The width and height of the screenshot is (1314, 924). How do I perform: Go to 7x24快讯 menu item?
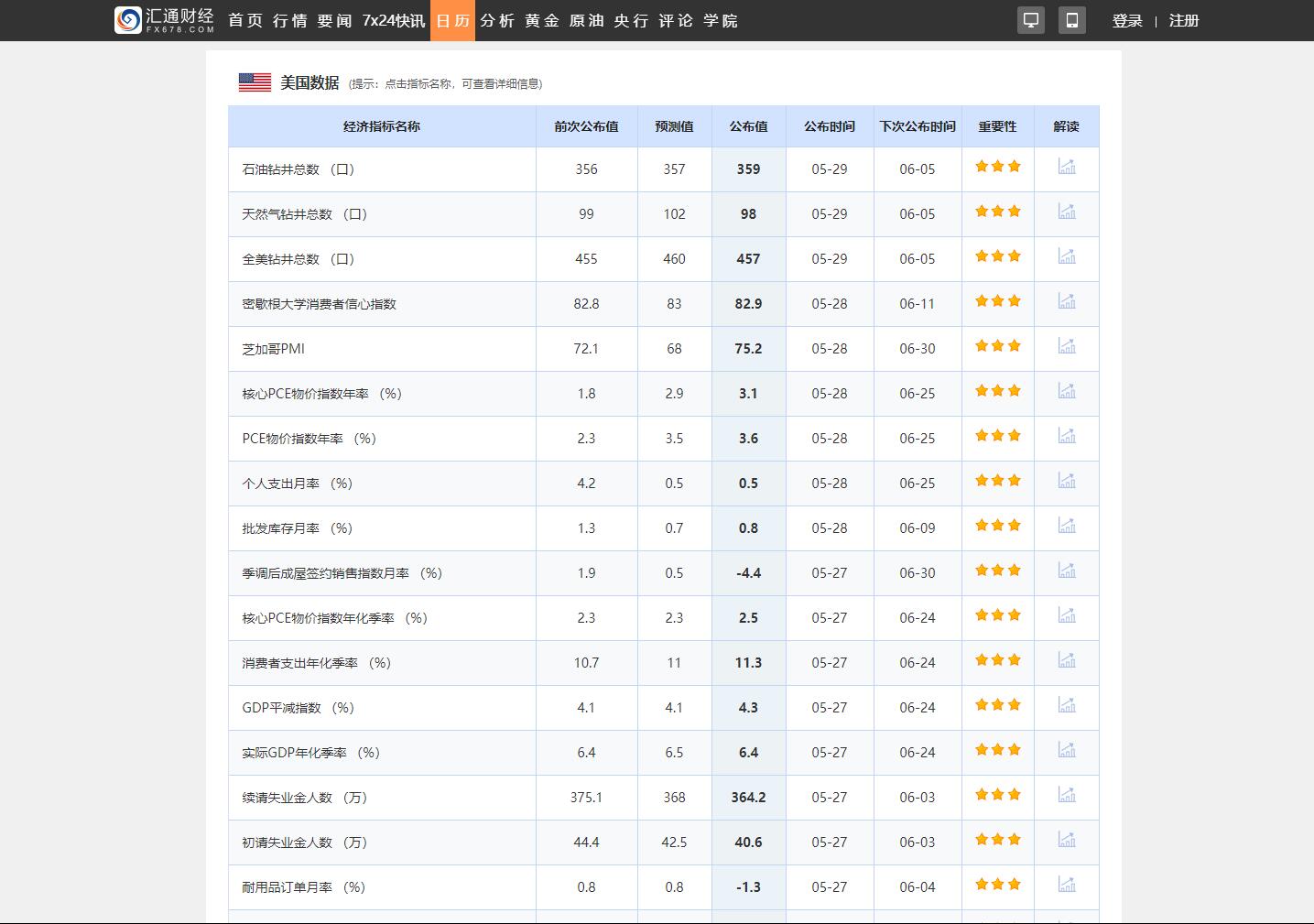pos(394,20)
